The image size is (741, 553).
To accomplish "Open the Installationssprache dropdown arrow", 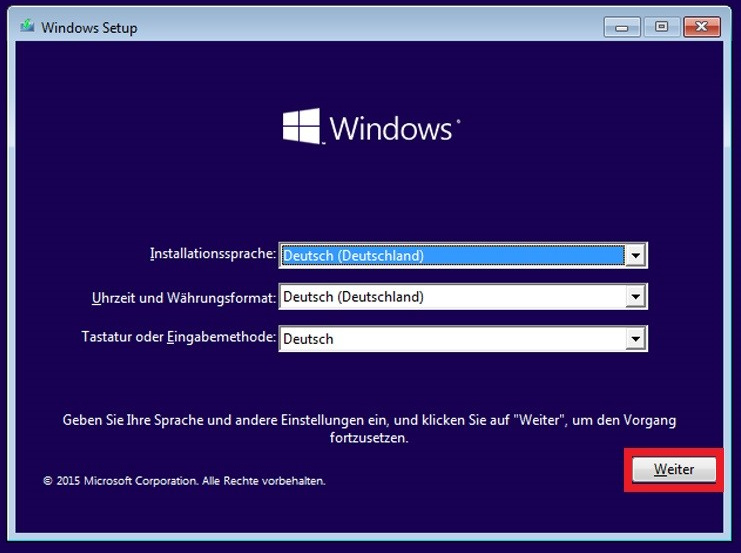I will coord(636,256).
